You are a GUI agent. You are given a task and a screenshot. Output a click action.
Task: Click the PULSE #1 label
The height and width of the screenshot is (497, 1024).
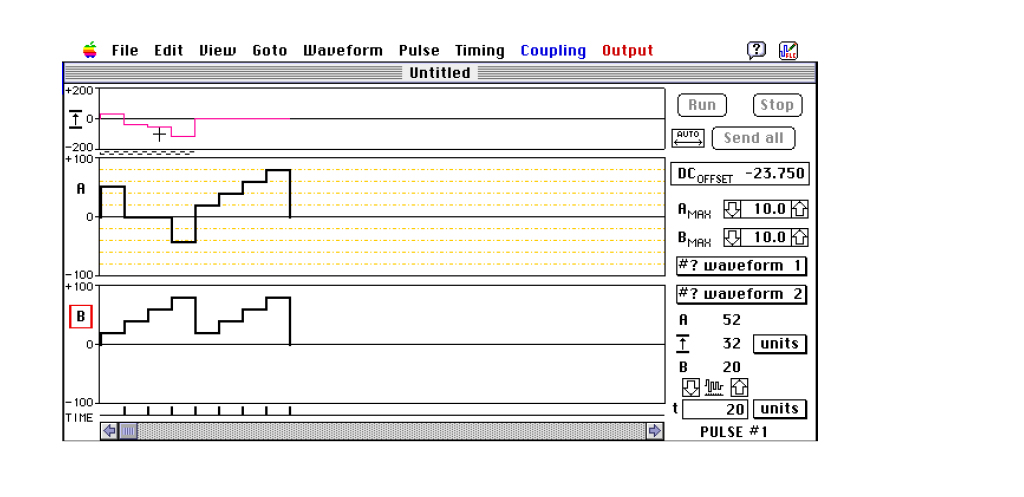coord(734,432)
